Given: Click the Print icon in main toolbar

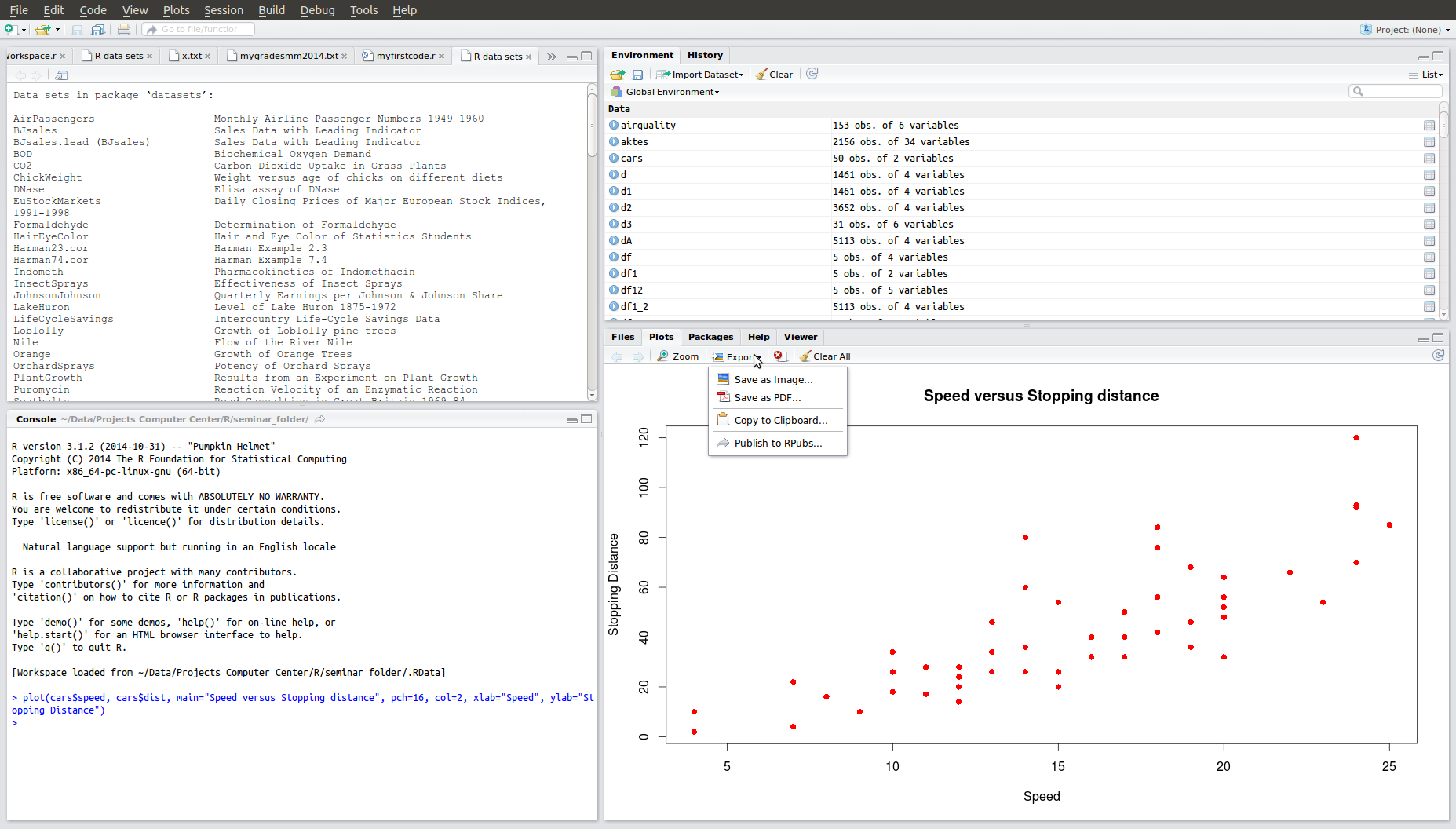Looking at the screenshot, I should click(124, 30).
